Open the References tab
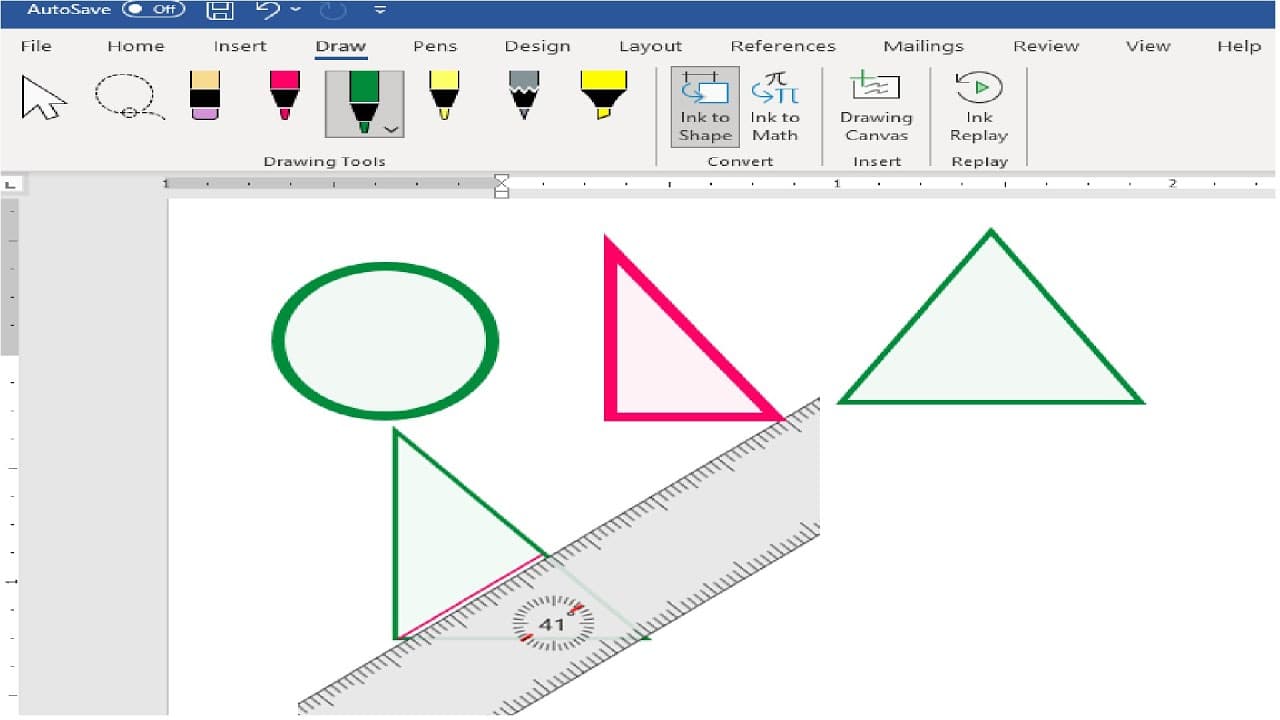 coord(783,46)
